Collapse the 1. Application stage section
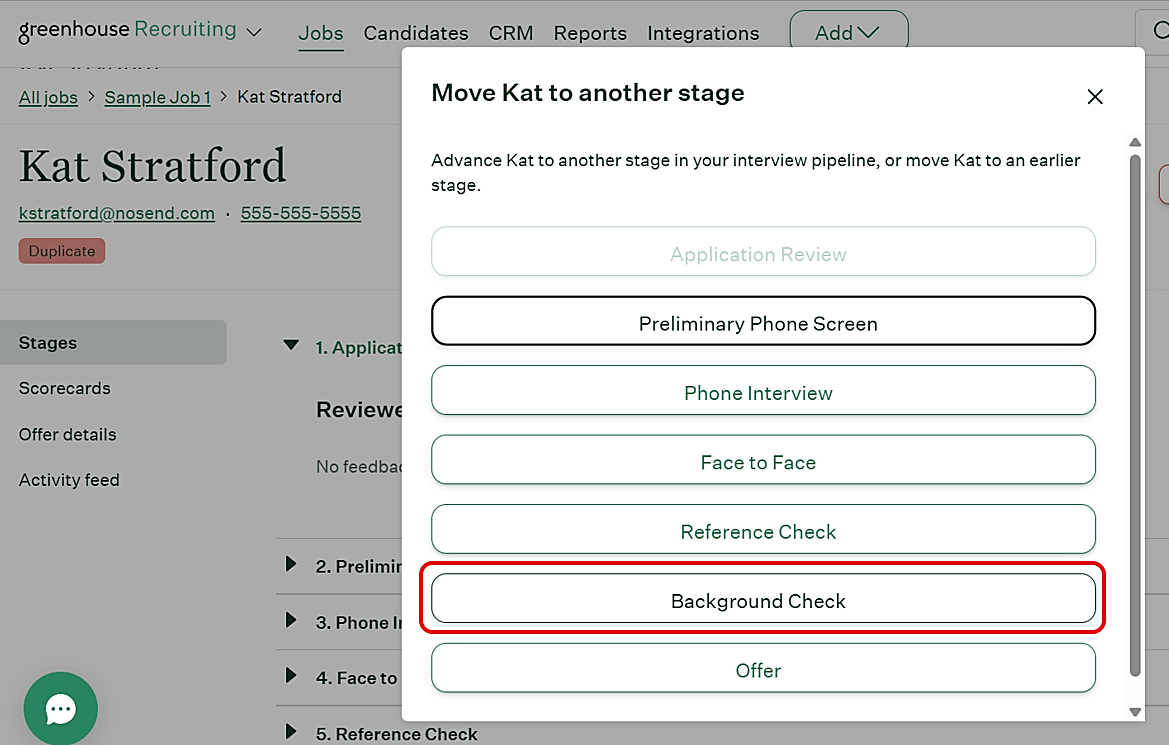Screen dimensions: 1169x745 click(291, 345)
